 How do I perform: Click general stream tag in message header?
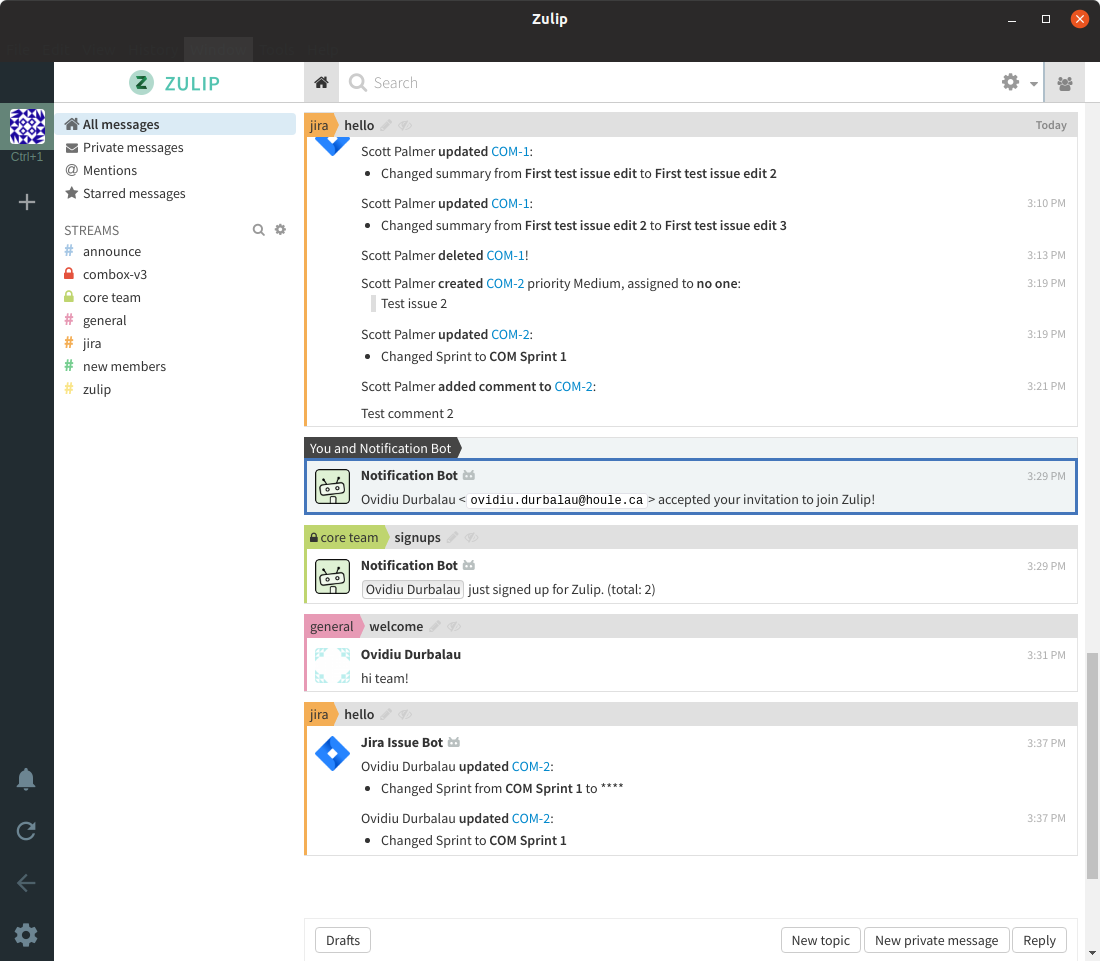332,626
